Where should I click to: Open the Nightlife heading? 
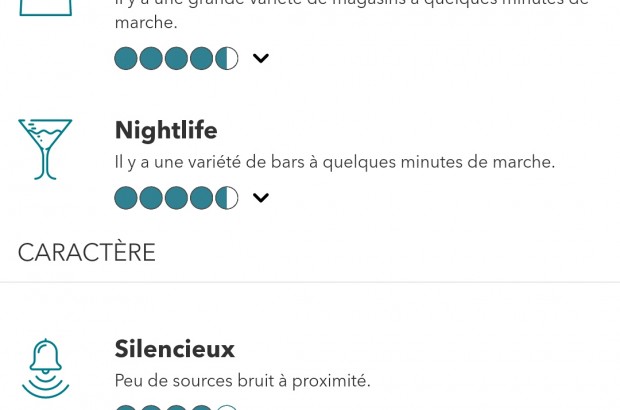[x=166, y=130]
